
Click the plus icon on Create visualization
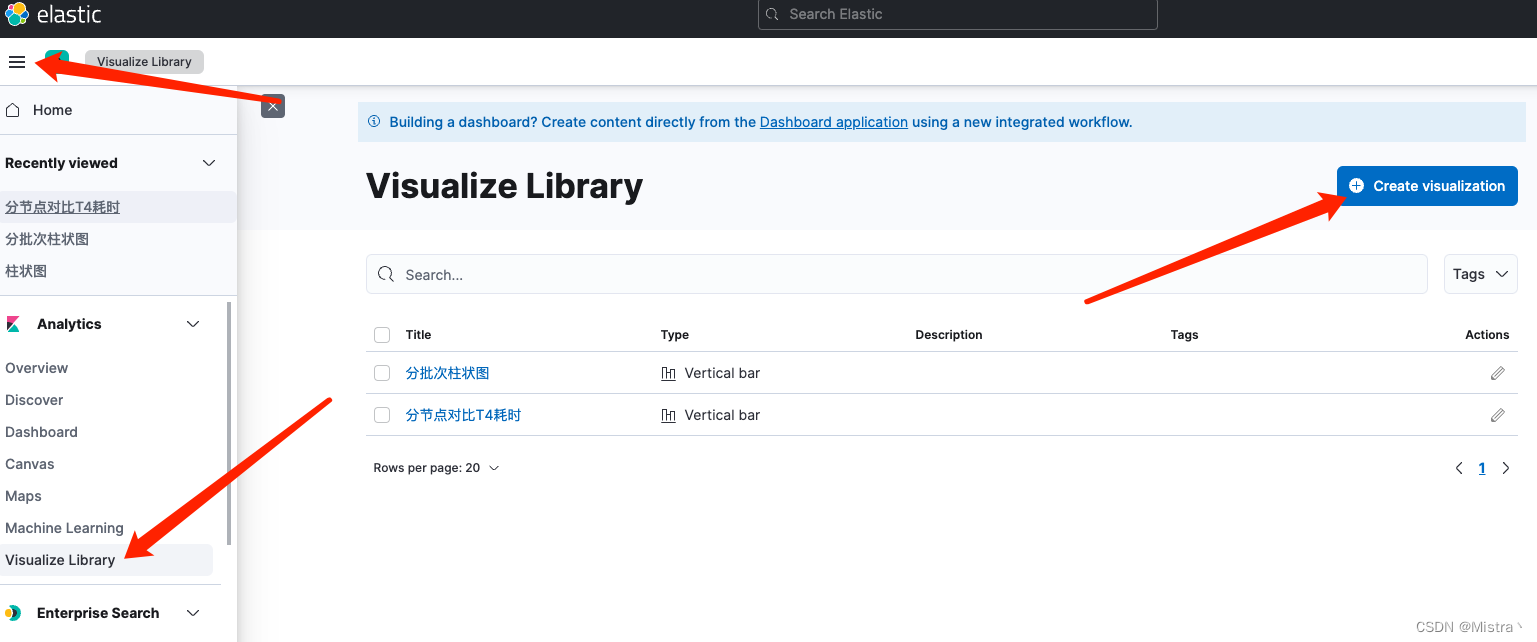[x=1356, y=186]
